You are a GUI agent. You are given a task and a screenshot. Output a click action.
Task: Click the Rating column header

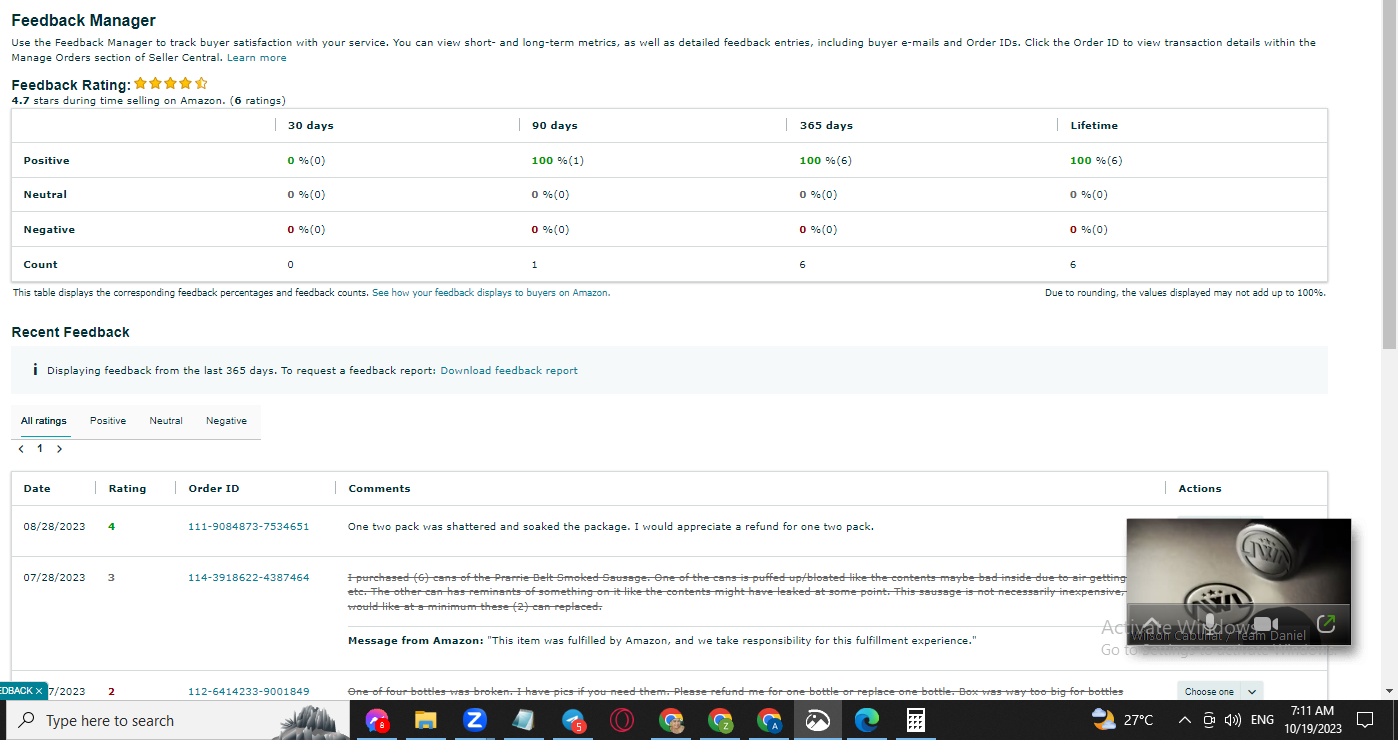pos(127,489)
